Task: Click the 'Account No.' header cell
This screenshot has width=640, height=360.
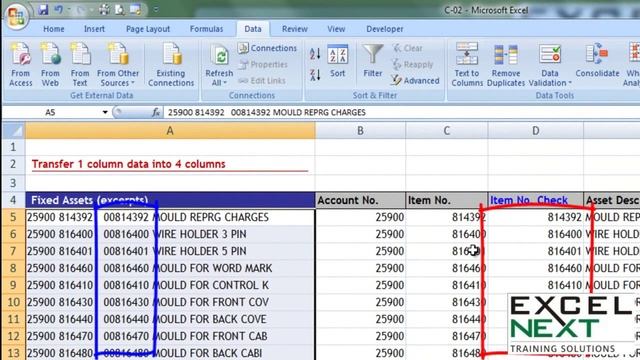Action: (x=360, y=200)
